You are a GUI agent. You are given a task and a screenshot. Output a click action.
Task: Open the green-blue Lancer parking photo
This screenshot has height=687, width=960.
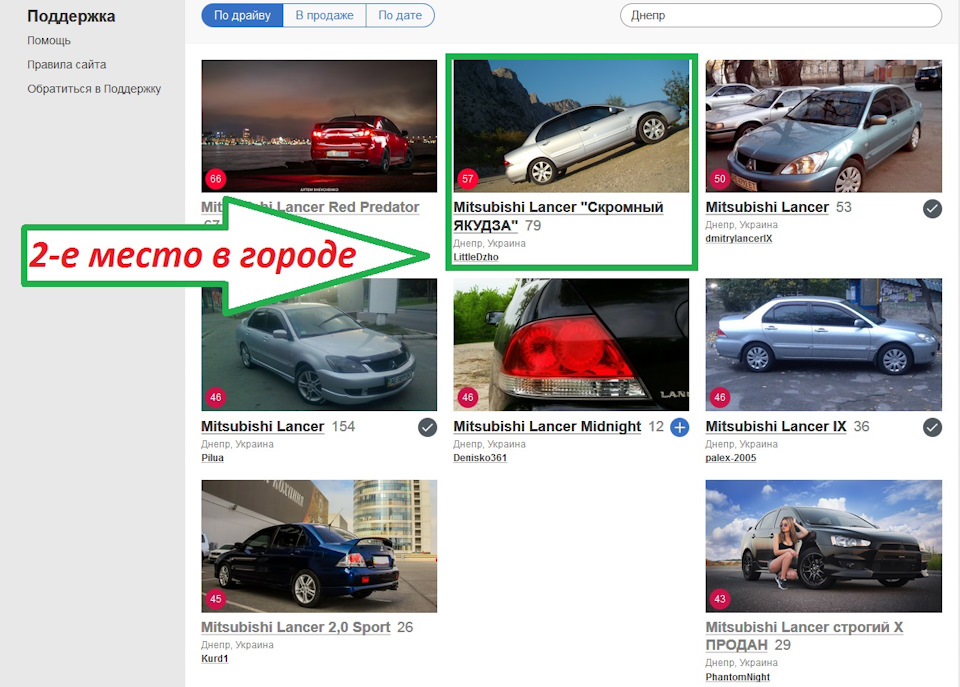pyautogui.click(x=823, y=126)
